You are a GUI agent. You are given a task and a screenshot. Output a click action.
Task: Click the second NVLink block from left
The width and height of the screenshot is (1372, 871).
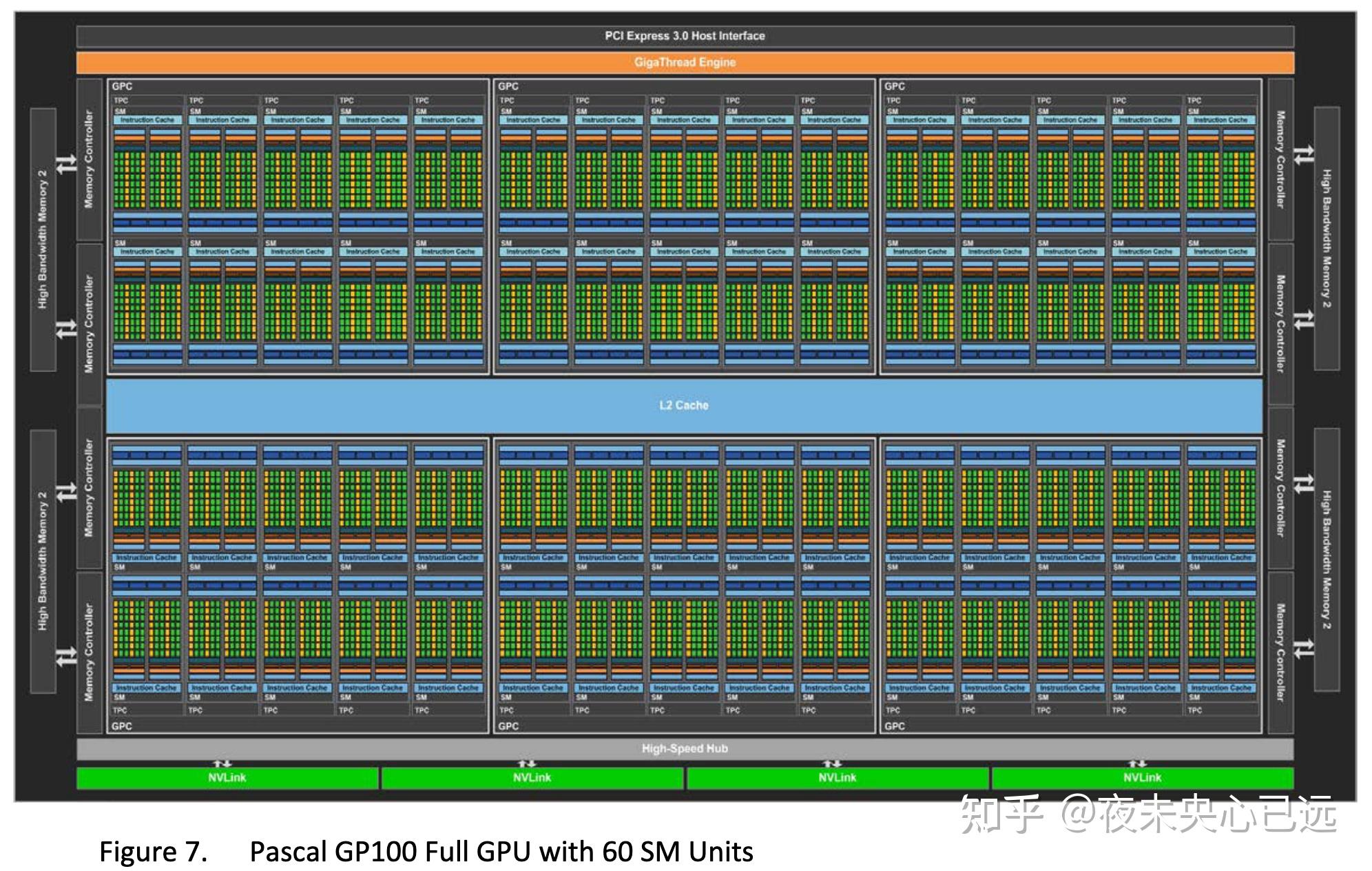click(x=532, y=778)
